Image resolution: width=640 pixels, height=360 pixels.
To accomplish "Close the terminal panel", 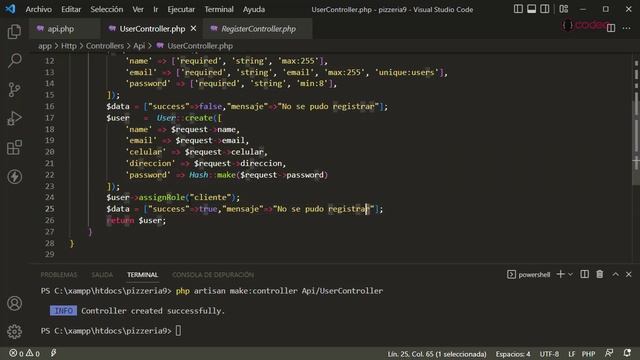I will pos(629,274).
